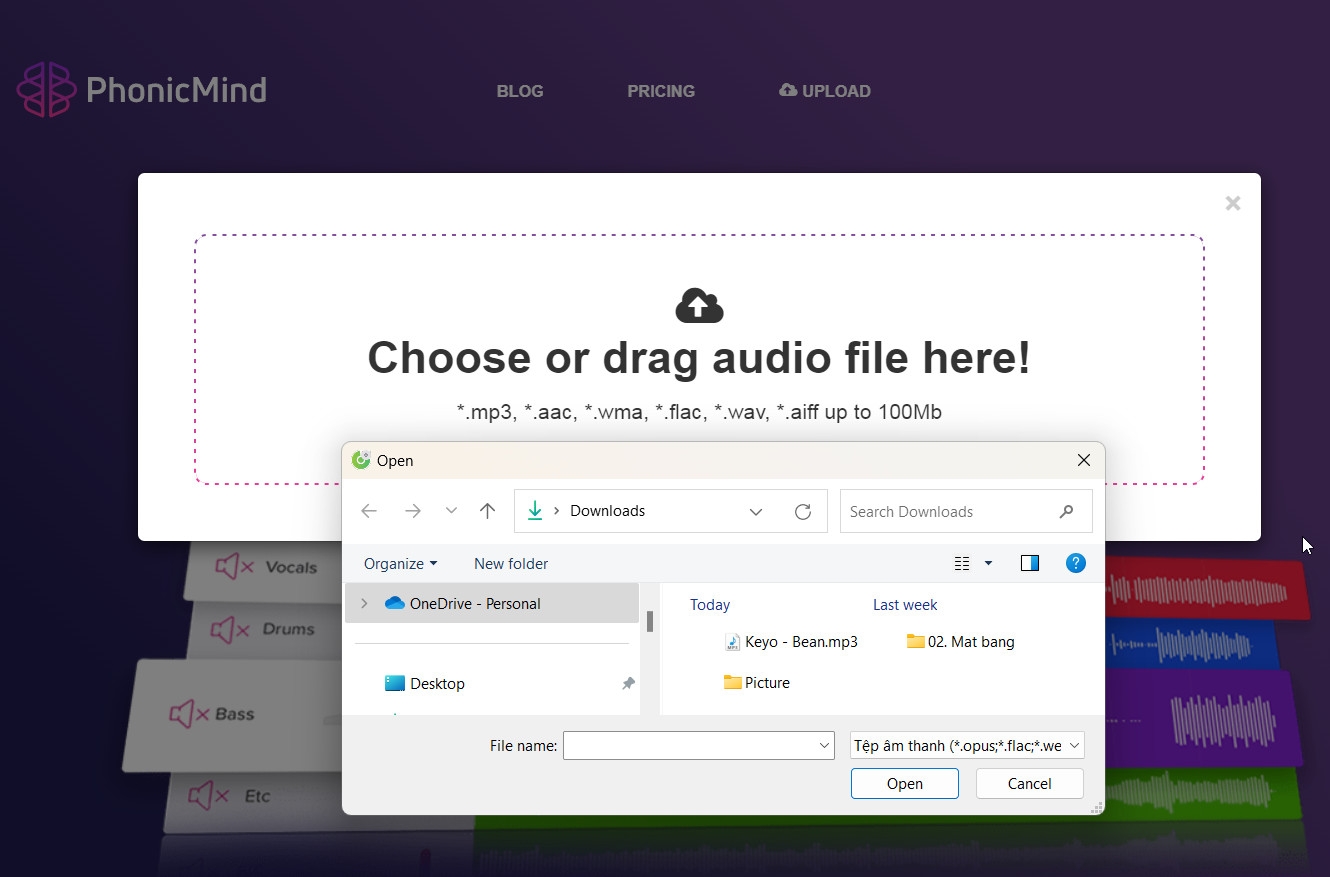Open the help question mark icon
The image size is (1330, 877).
(1076, 563)
